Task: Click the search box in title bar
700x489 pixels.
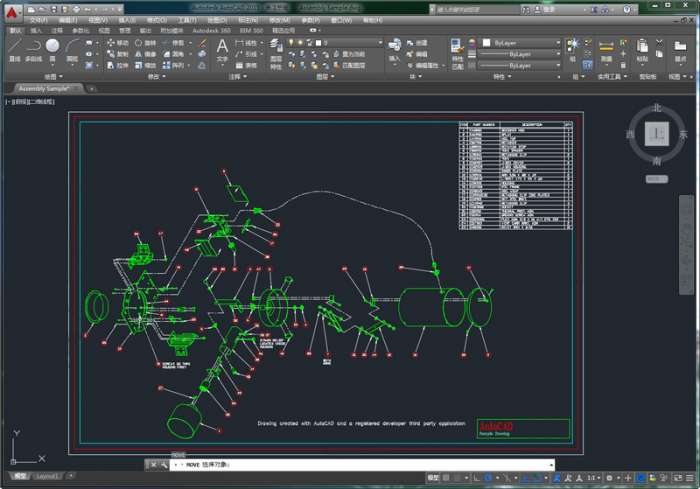Action: click(477, 9)
